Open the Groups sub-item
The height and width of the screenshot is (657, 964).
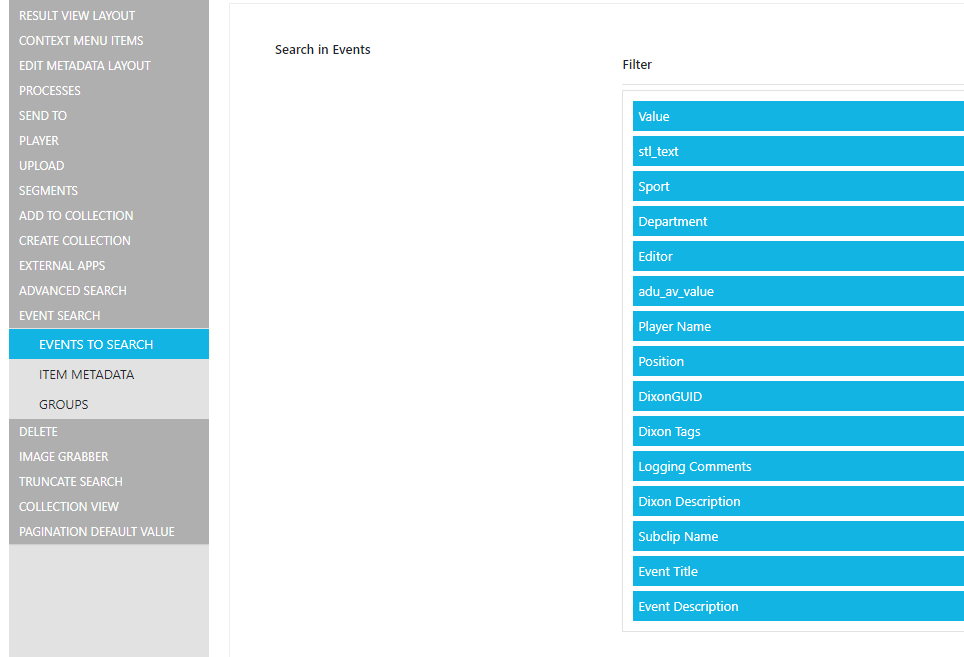click(64, 405)
